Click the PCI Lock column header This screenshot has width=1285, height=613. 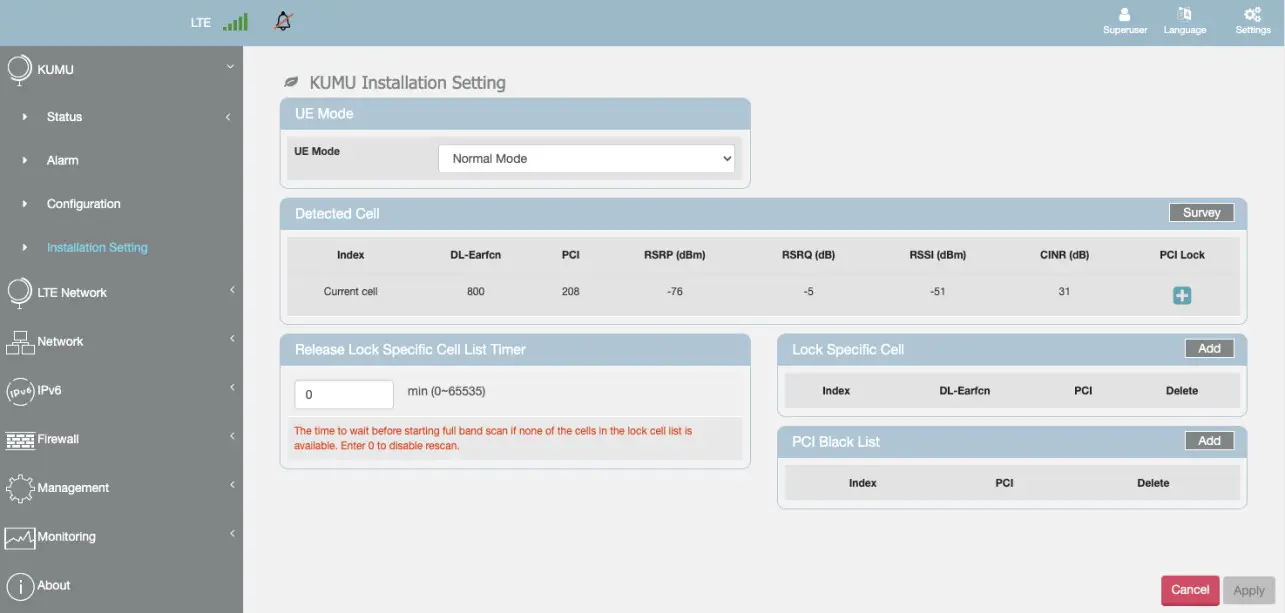[x=1182, y=255]
